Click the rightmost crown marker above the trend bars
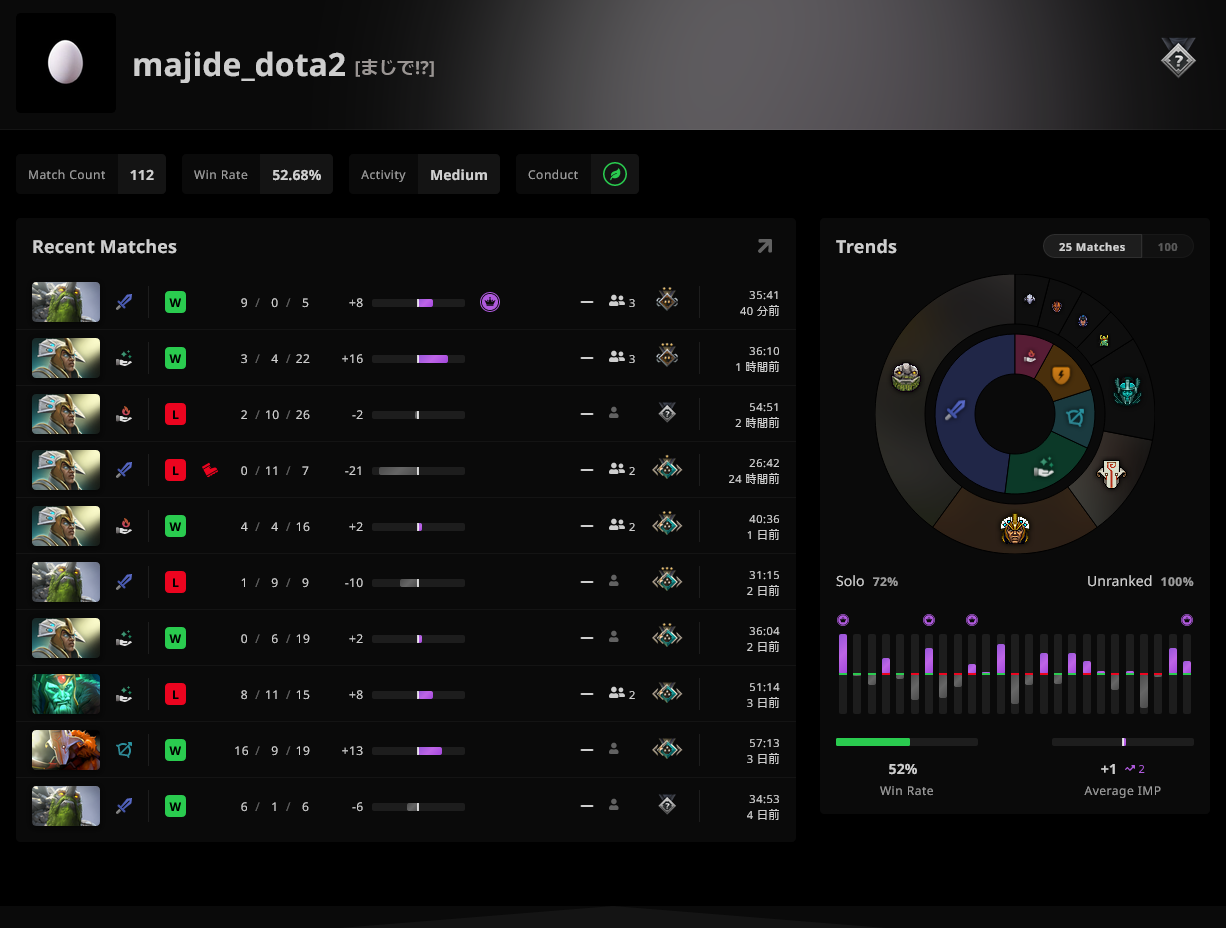 (x=1187, y=620)
